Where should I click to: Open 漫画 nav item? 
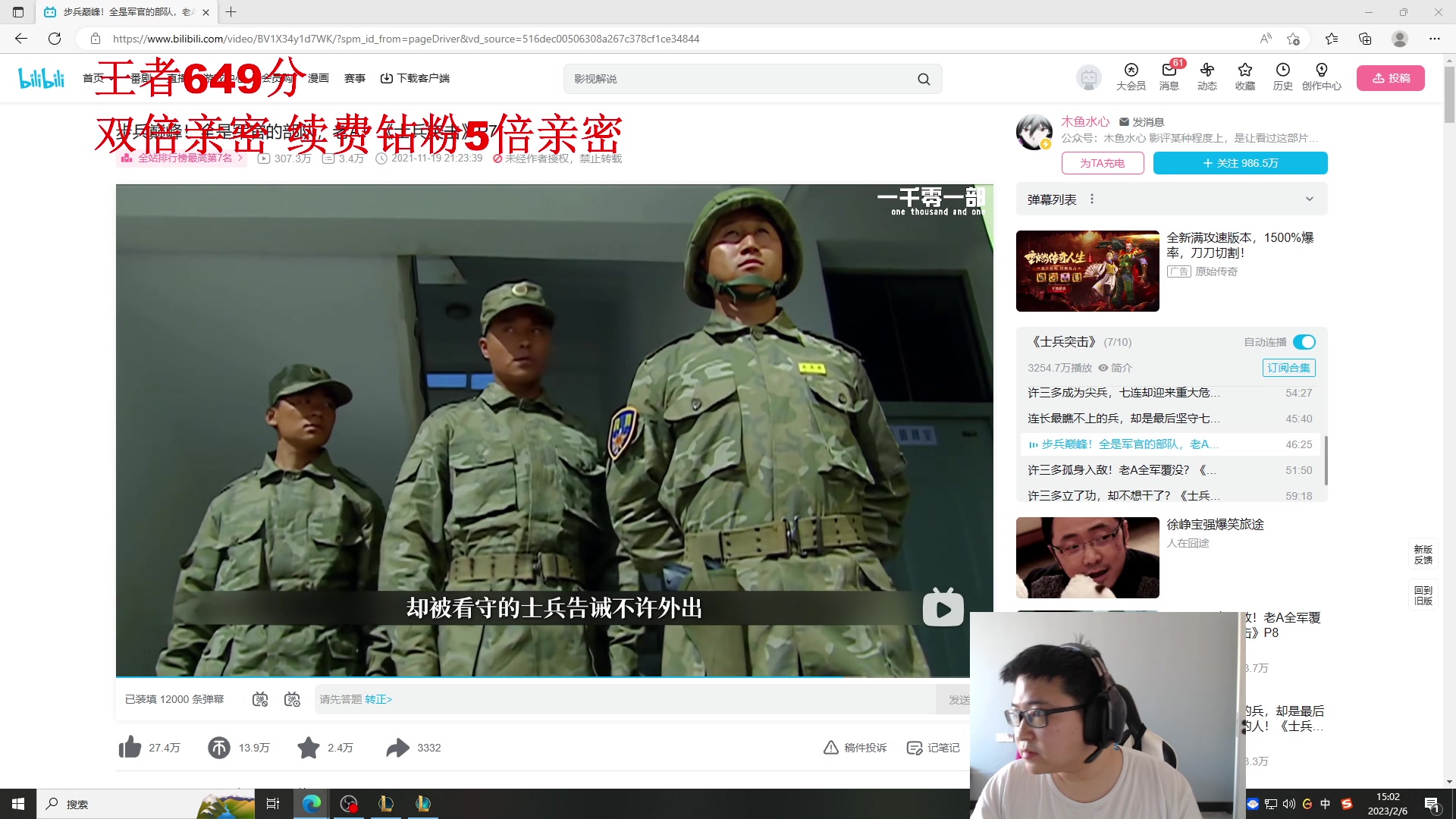pos(318,78)
